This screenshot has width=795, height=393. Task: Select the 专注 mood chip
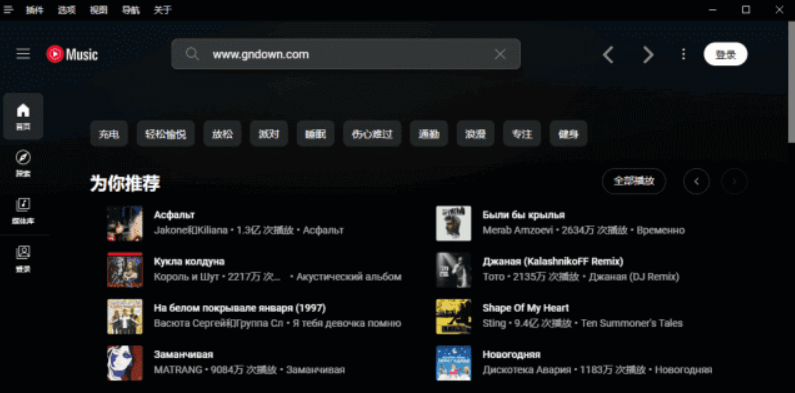click(x=522, y=134)
